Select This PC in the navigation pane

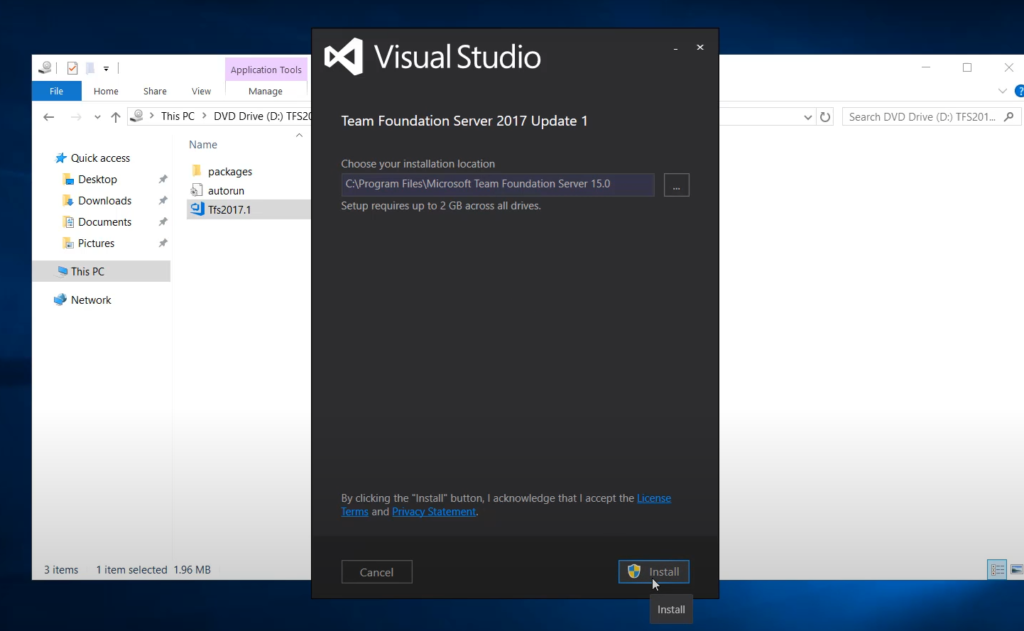coord(101,271)
